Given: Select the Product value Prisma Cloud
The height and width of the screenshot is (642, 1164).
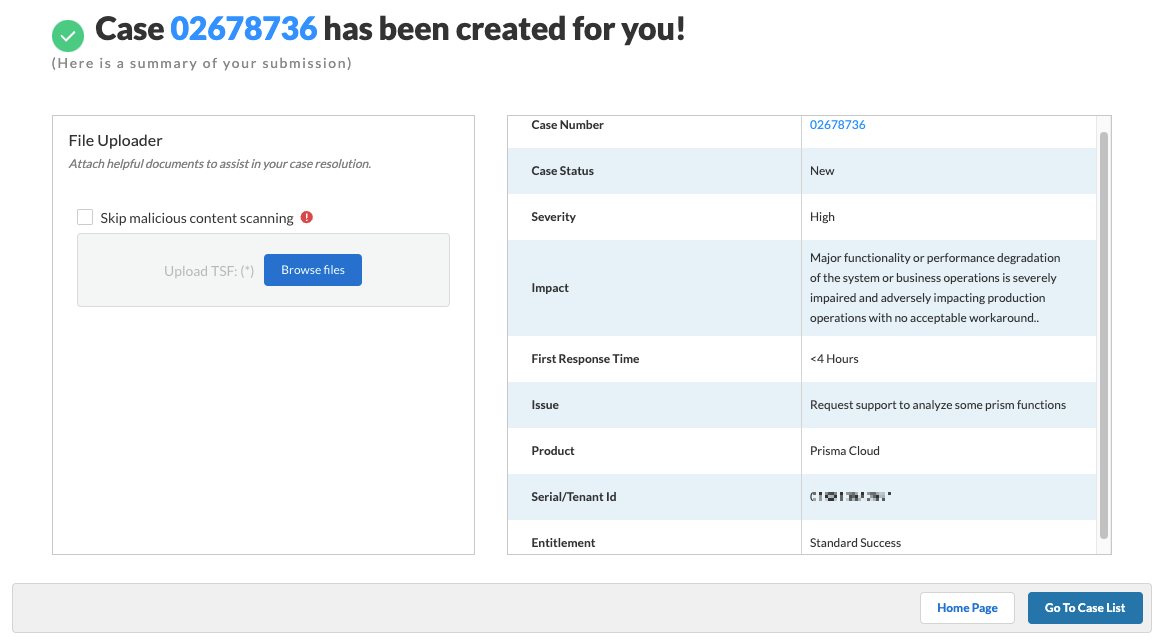Looking at the screenshot, I should [844, 451].
